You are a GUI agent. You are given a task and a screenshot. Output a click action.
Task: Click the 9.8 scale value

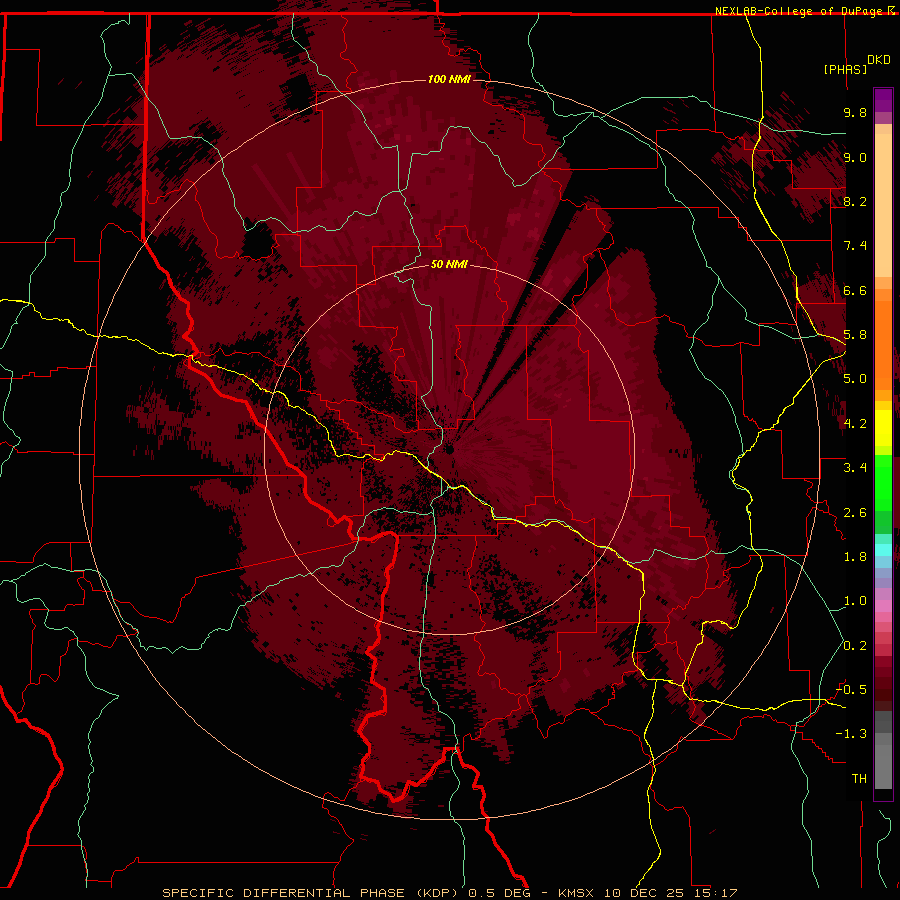click(855, 112)
